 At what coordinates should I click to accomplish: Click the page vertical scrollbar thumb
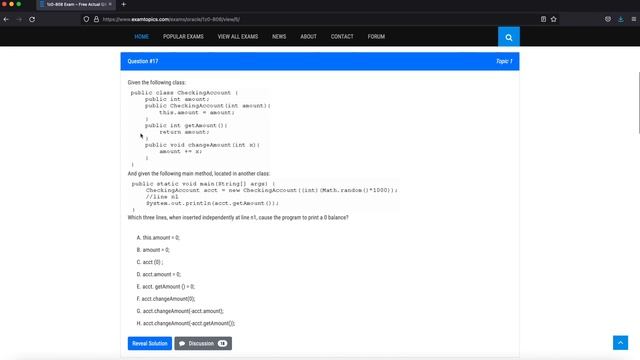[638, 103]
